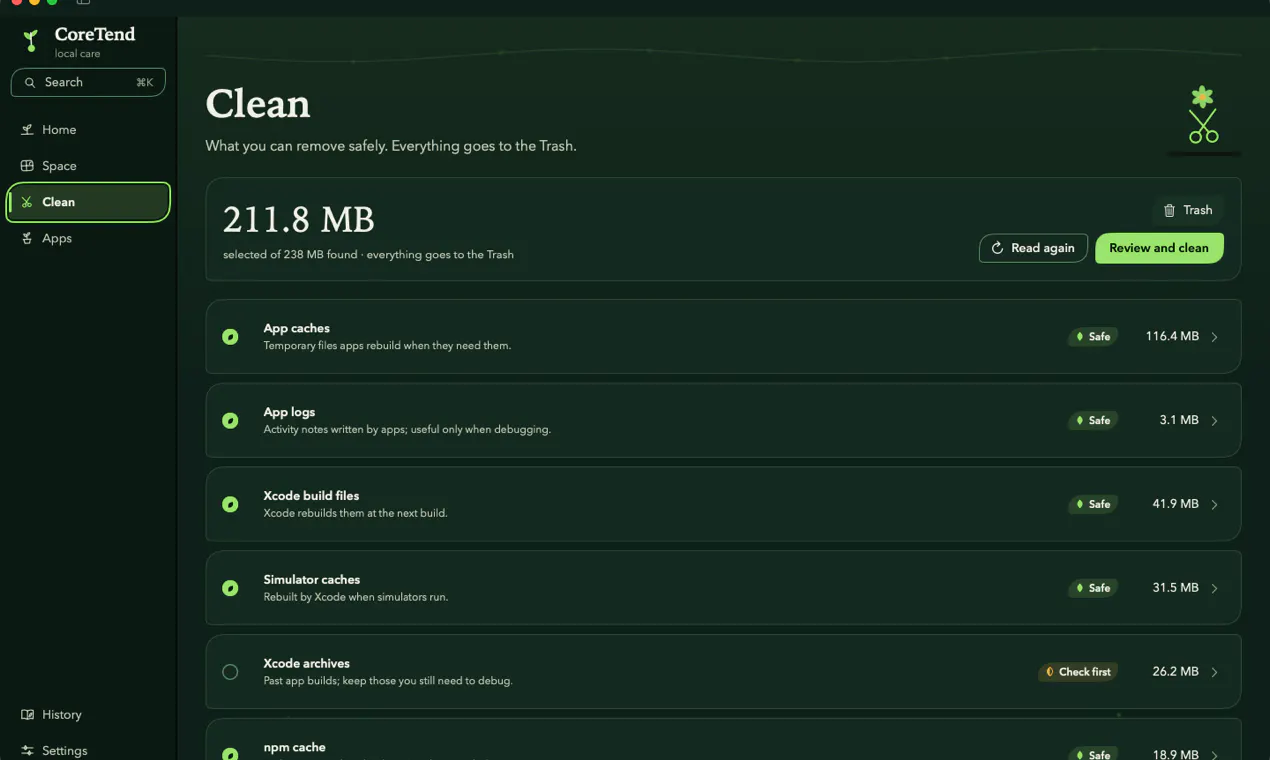Click the 116.4 MB size value
This screenshot has width=1270, height=760.
click(1172, 337)
